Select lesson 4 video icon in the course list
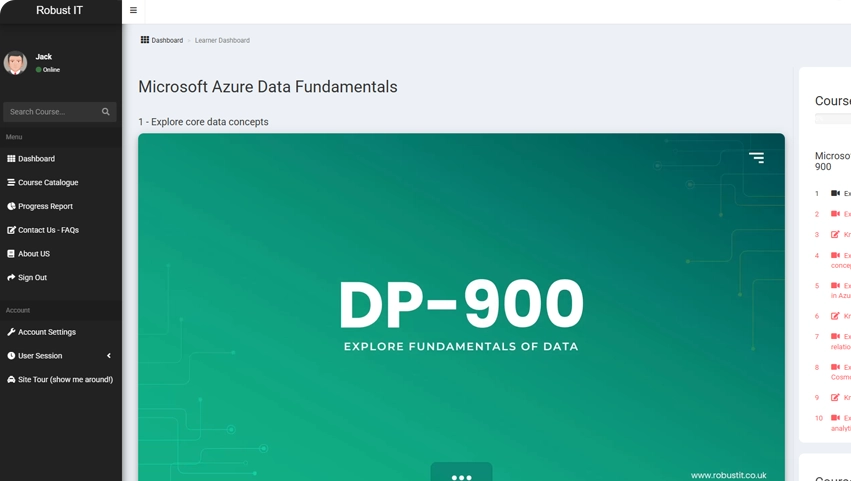 pyautogui.click(x=835, y=255)
